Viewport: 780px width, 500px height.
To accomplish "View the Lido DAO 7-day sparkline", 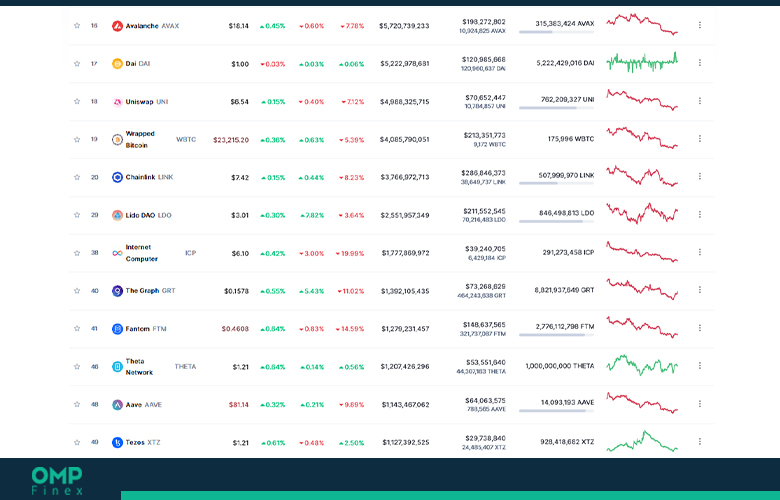I will (642, 213).
